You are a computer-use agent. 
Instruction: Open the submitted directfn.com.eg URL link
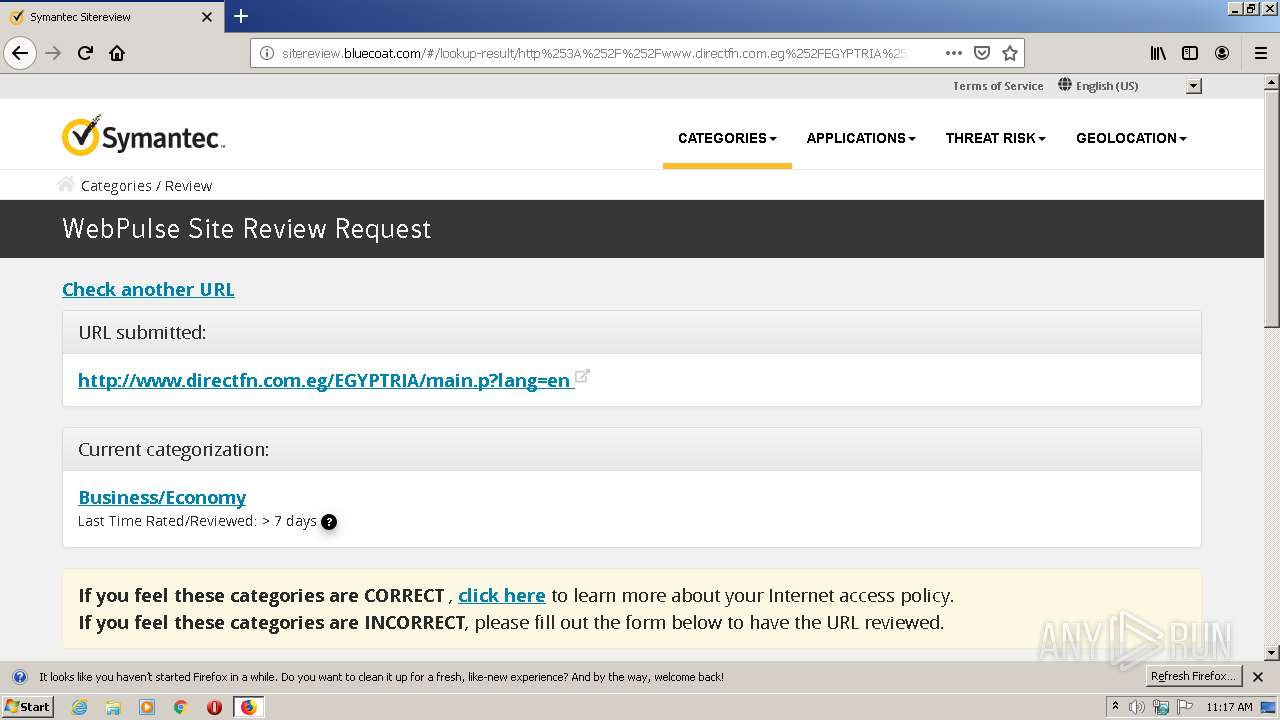tap(324, 380)
